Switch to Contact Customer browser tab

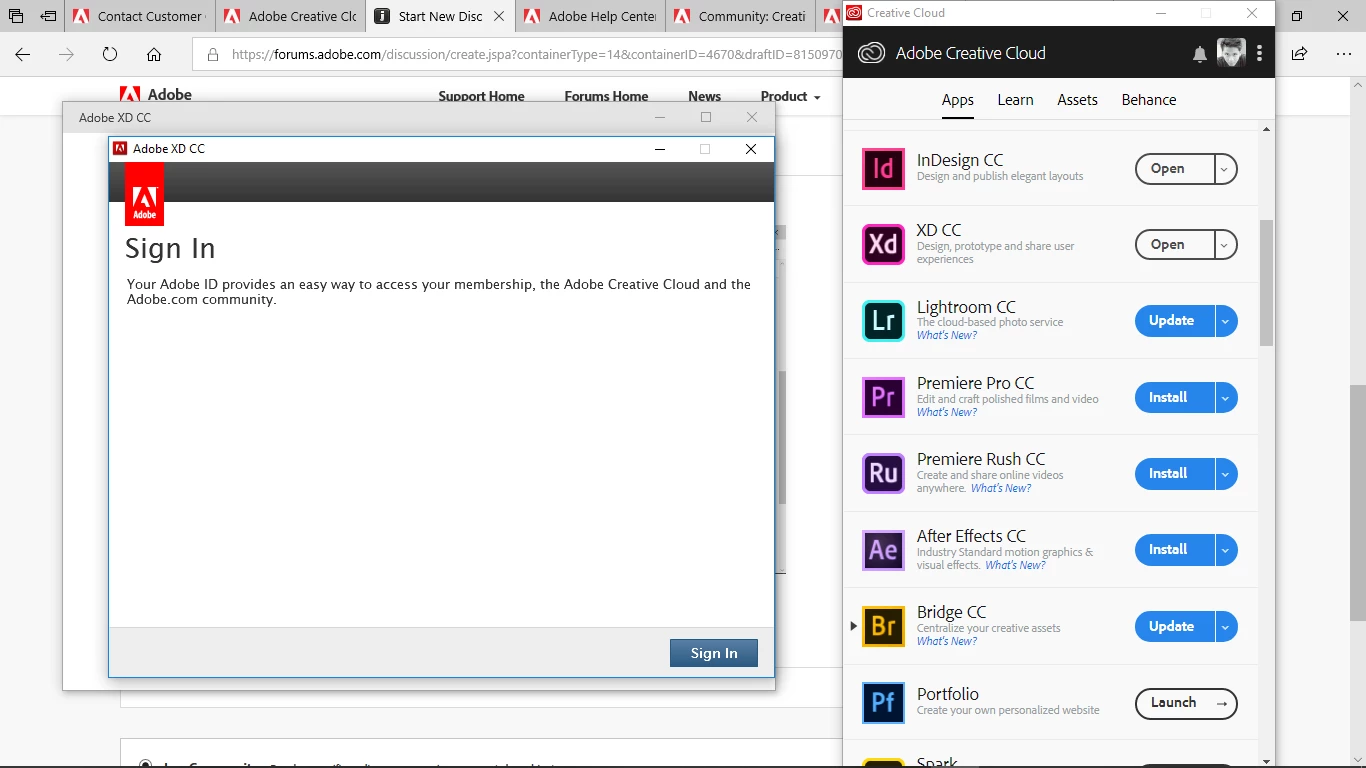pyautogui.click(x=139, y=16)
